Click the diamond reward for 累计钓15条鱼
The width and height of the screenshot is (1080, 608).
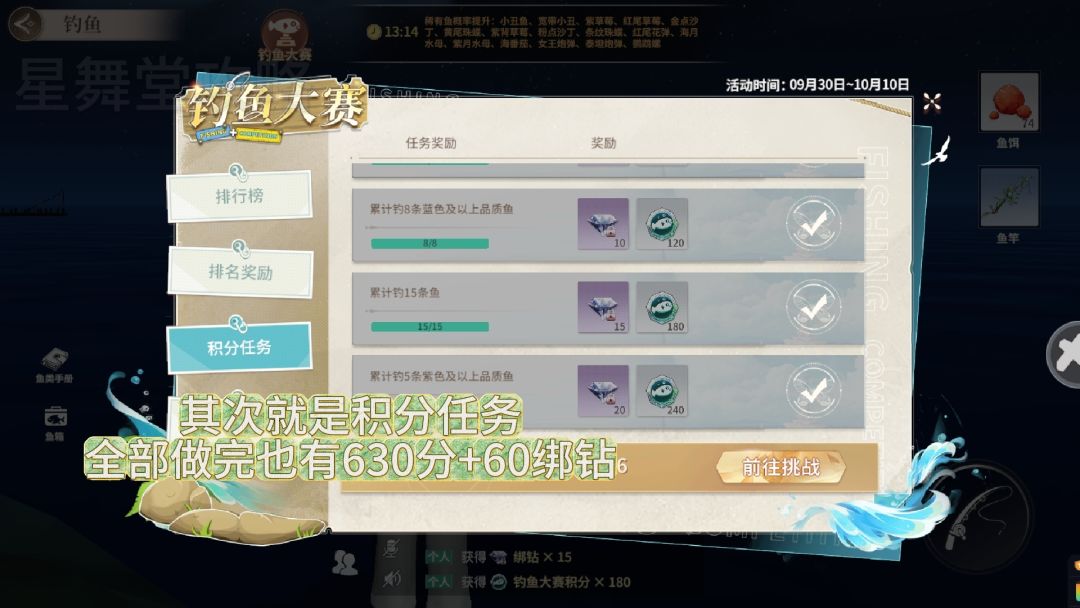pyautogui.click(x=603, y=307)
